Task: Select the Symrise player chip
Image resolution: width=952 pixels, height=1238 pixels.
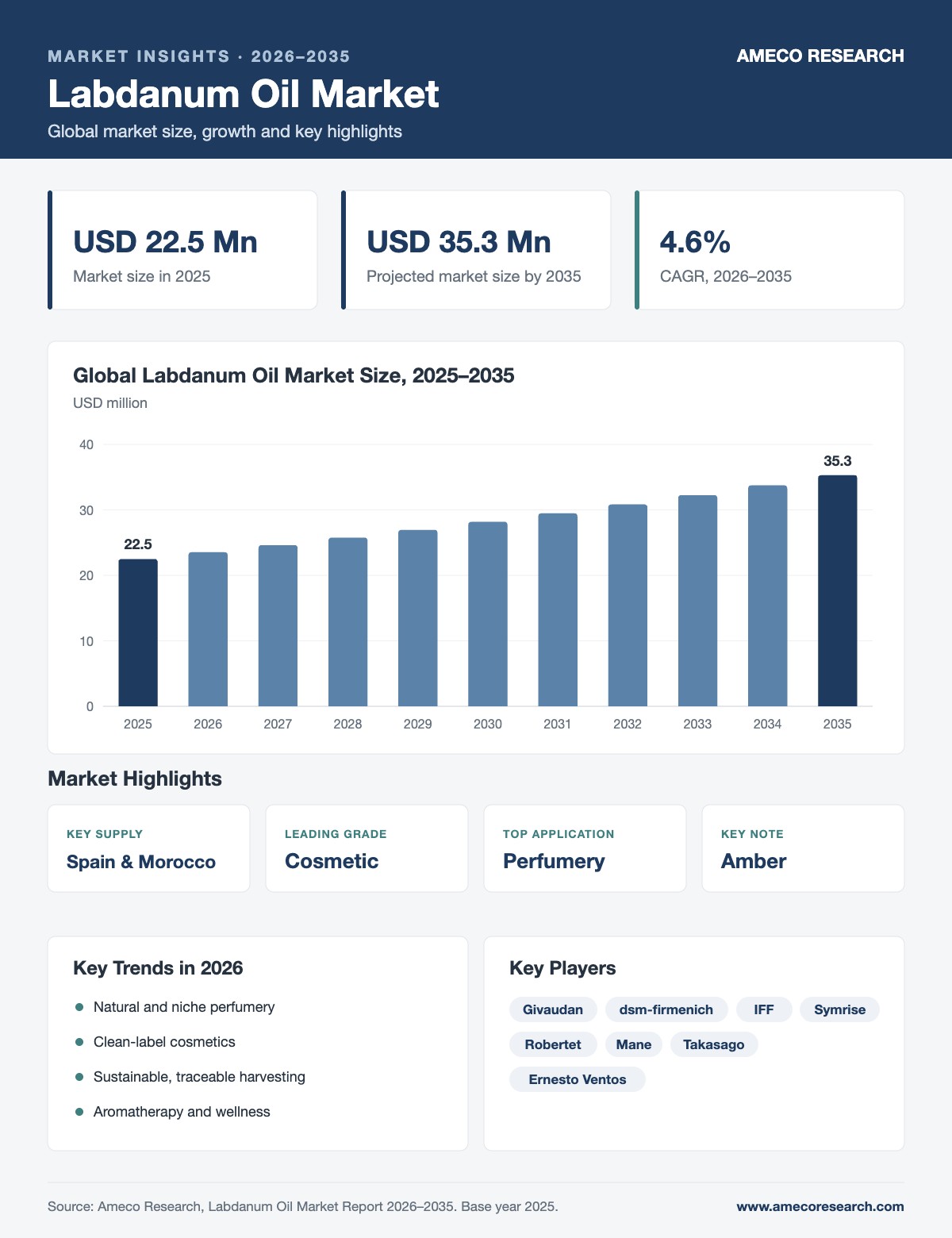Action: (840, 1009)
